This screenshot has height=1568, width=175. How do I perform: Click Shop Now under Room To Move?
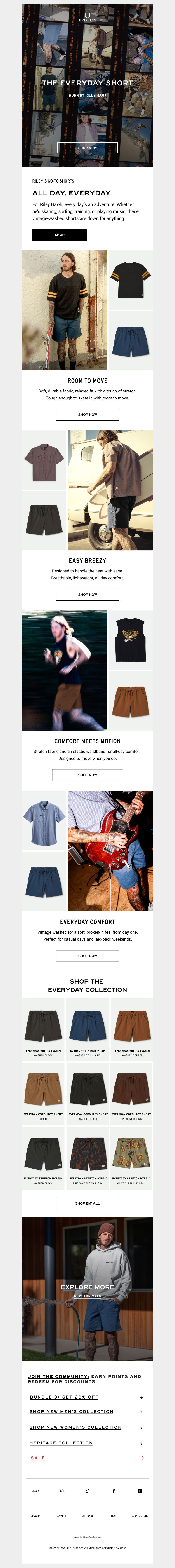pyautogui.click(x=87, y=415)
